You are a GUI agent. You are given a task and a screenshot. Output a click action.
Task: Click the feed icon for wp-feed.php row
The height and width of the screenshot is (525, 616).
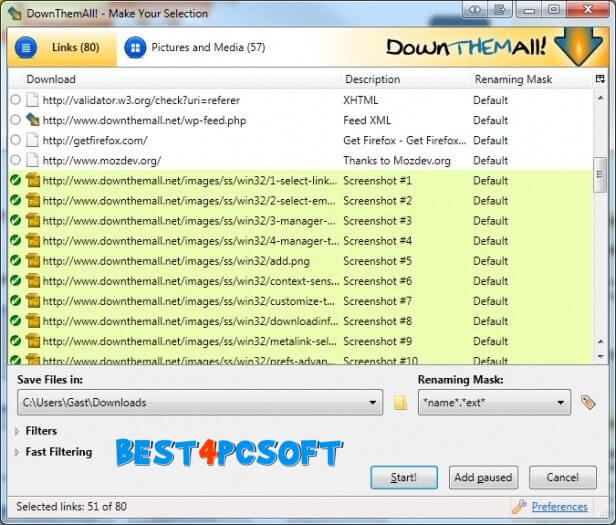[33, 120]
